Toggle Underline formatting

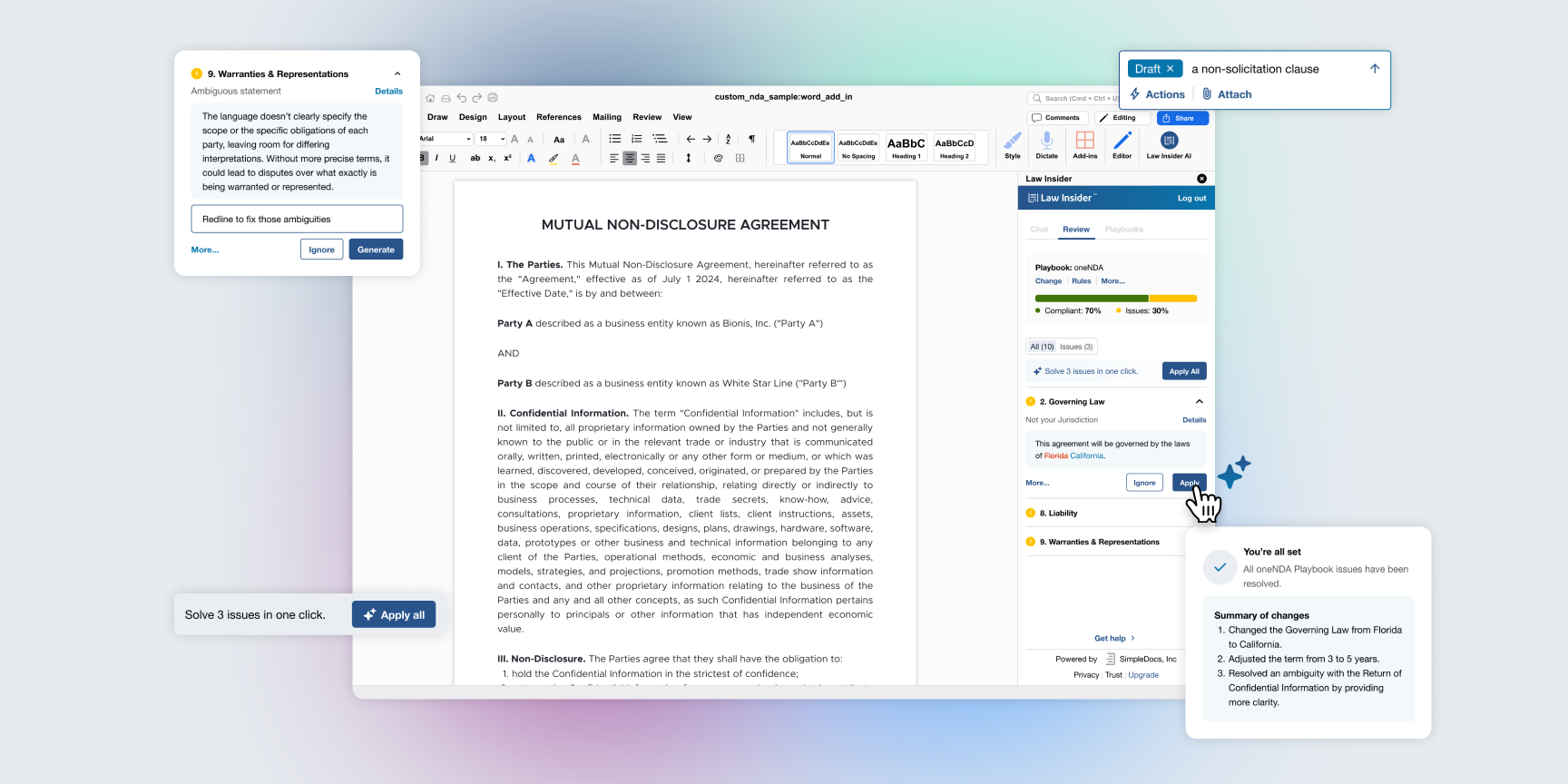453,158
